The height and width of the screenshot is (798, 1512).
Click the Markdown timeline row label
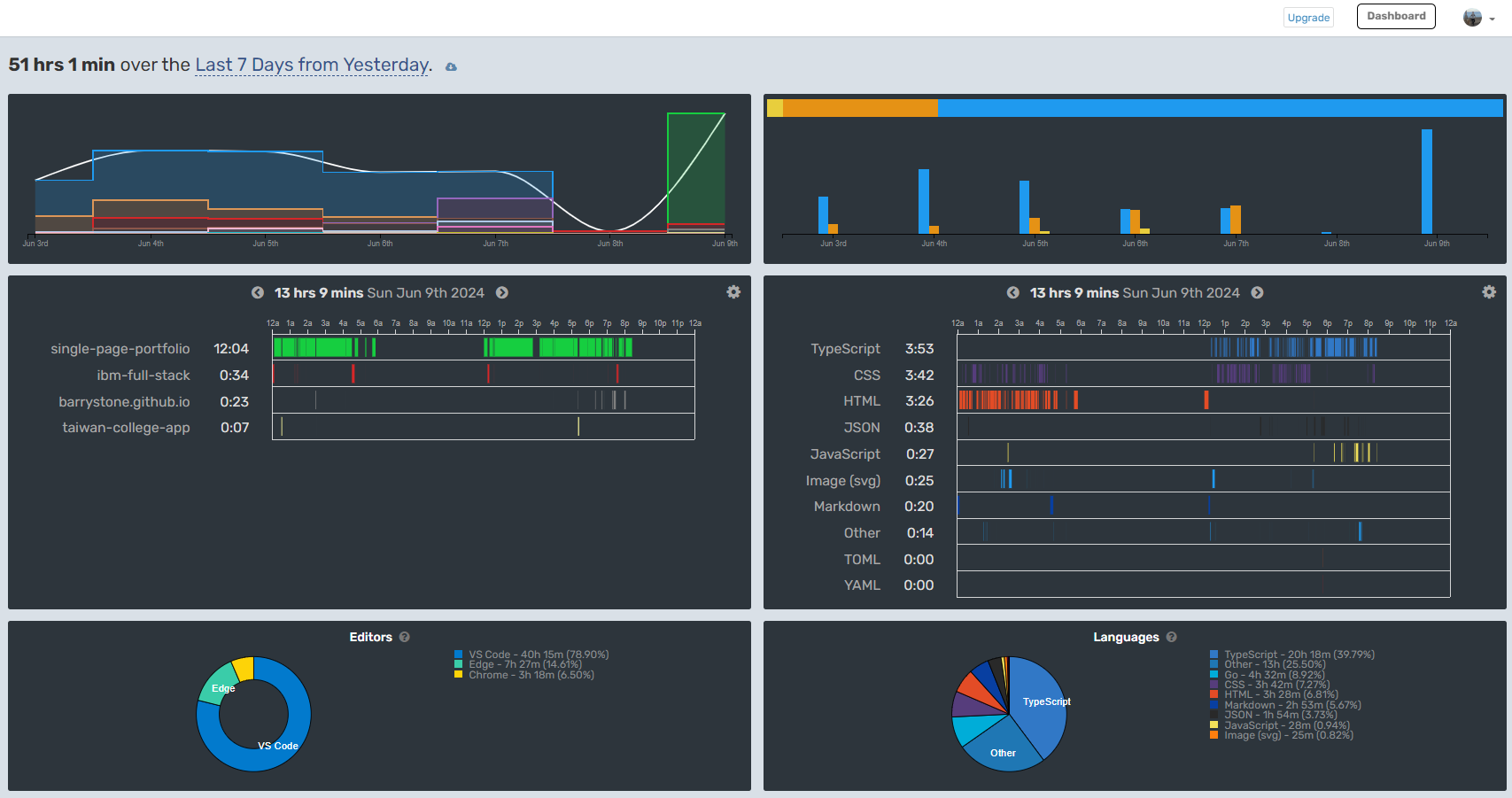tap(847, 507)
